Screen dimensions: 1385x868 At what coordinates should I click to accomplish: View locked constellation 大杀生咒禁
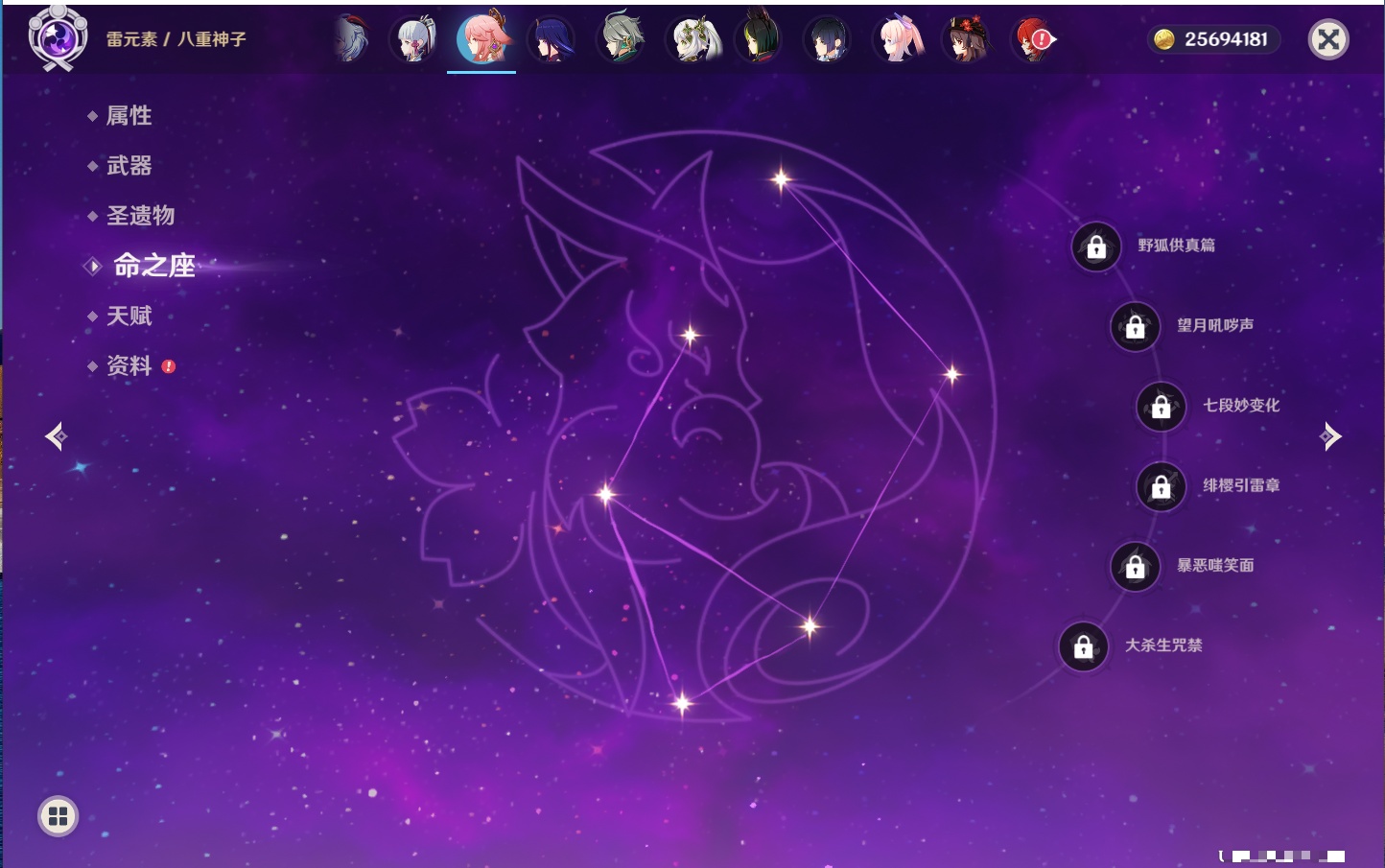pos(1083,647)
